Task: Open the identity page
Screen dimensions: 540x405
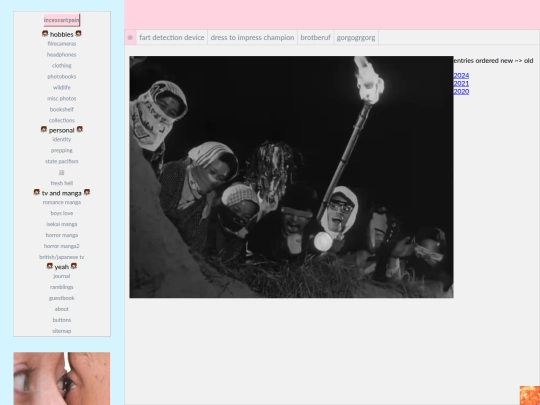Action: [x=62, y=139]
